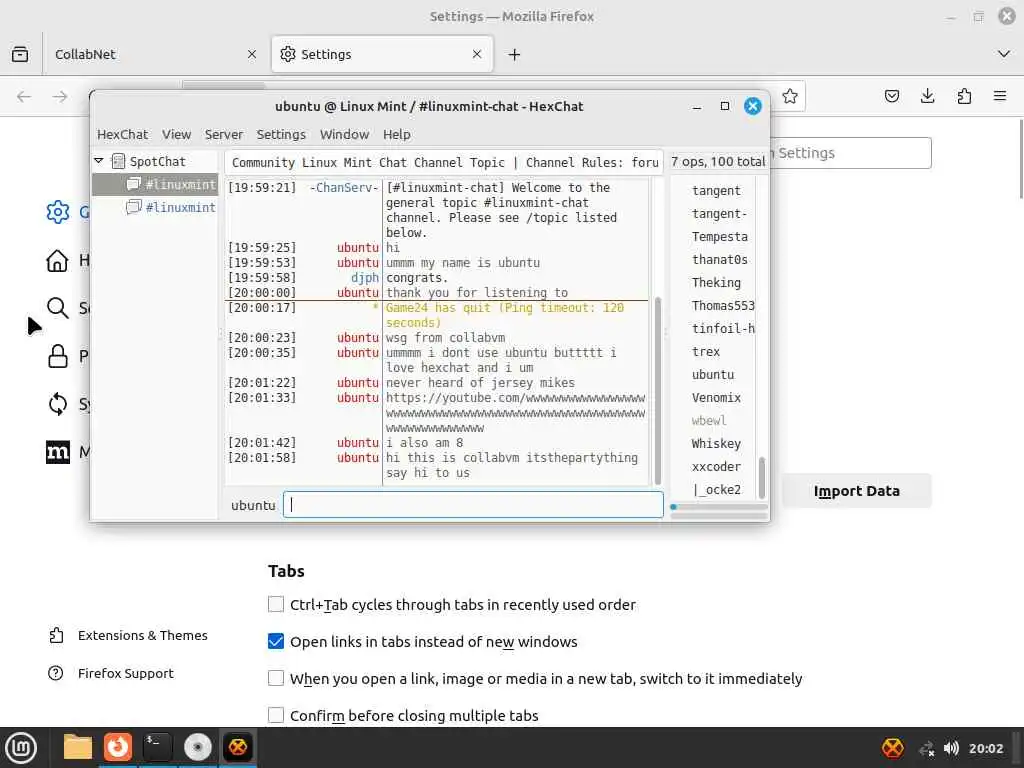
Task: Click the HexChat channel topic bar
Action: pyautogui.click(x=444, y=162)
